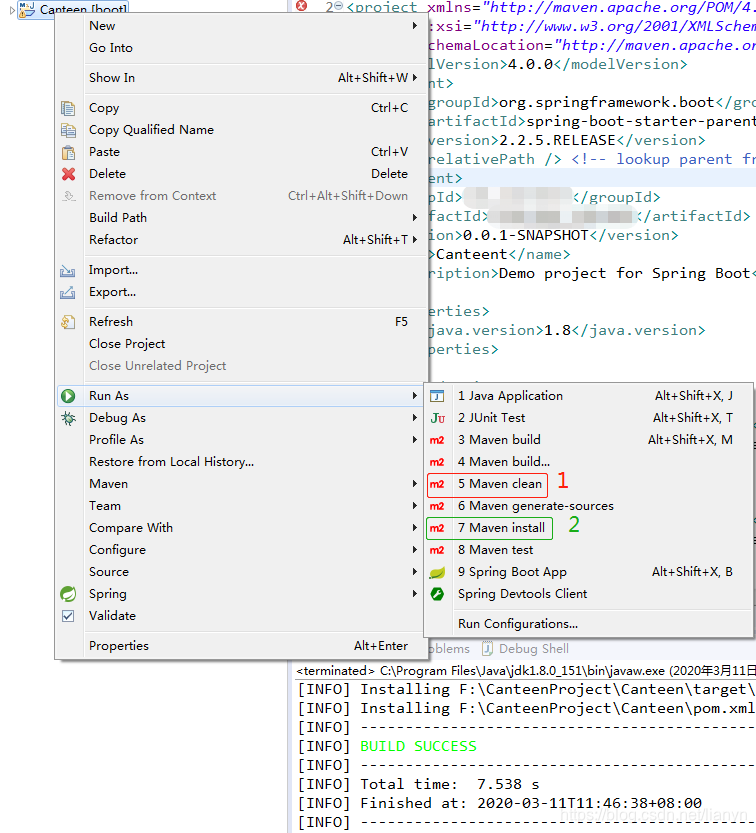The width and height of the screenshot is (756, 833).
Task: Click the Debug Shell tab icon
Action: coord(487,649)
